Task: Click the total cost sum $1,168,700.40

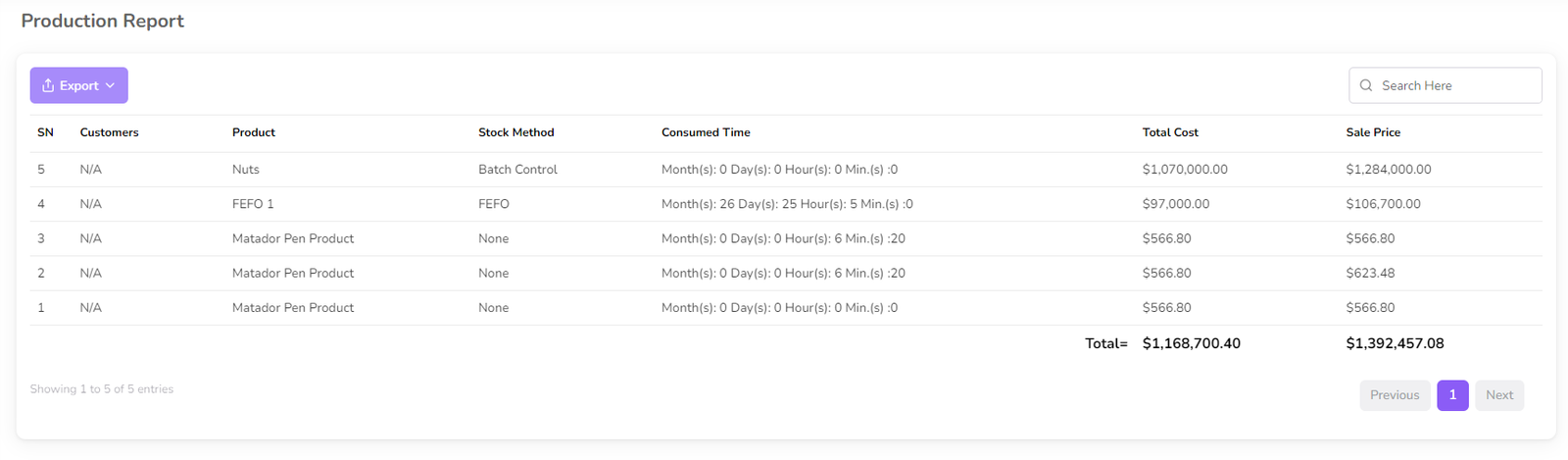Action: (1191, 343)
